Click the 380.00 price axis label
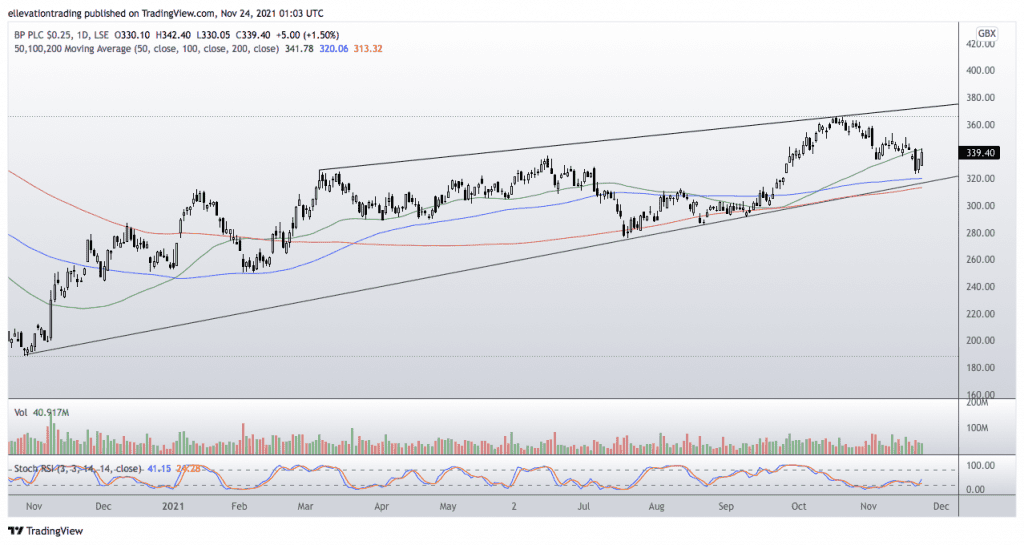Viewport: 1024px width, 545px height. pyautogui.click(x=980, y=98)
